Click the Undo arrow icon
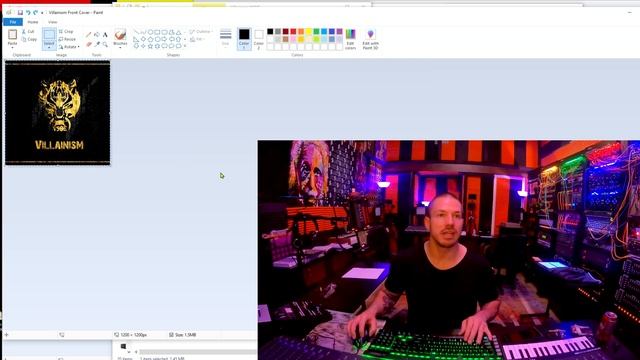Screen dimensions: 640x360 pyautogui.click(x=28, y=13)
